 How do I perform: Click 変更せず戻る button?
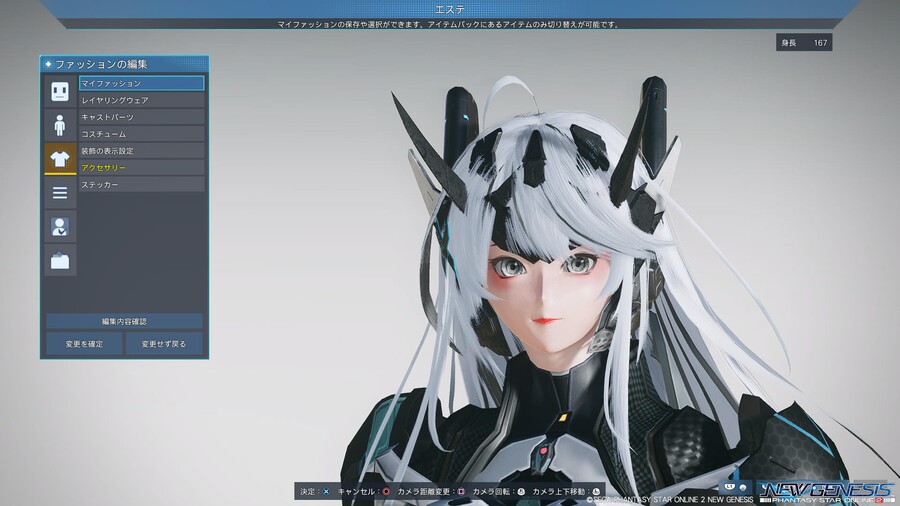pyautogui.click(x=164, y=344)
